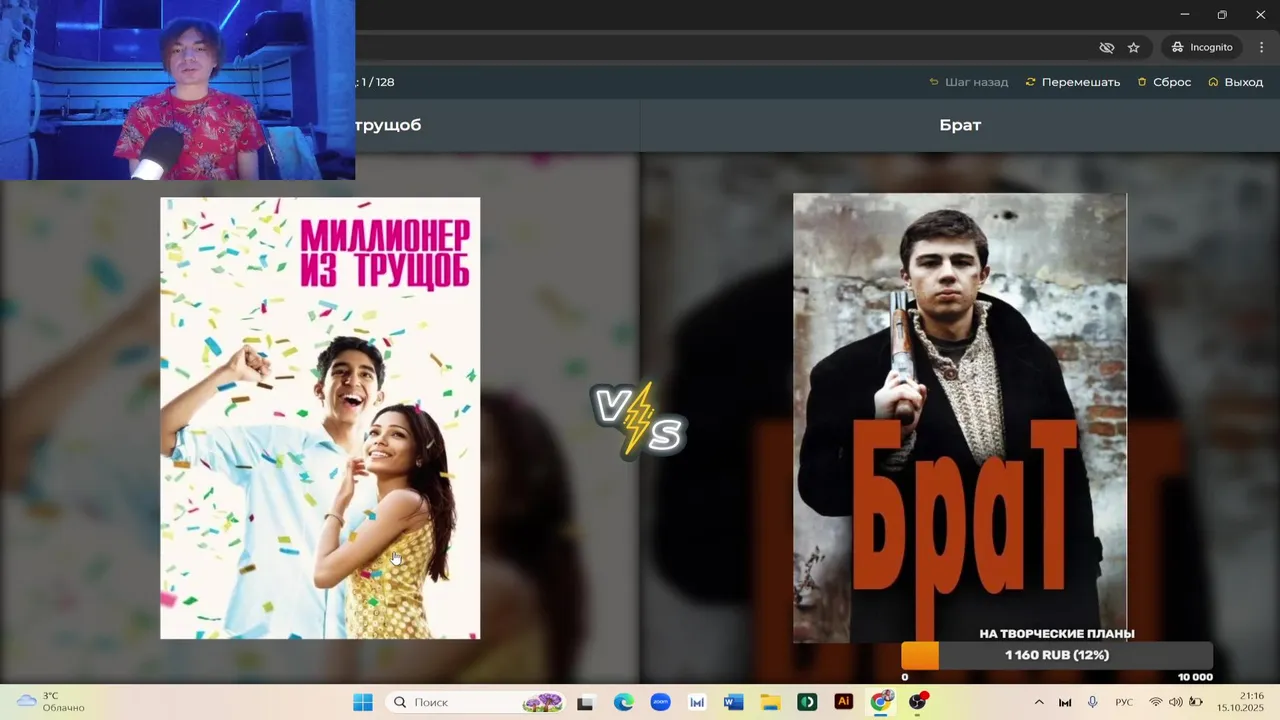Open the Windows Start menu
This screenshot has height=720, width=1280.
click(x=362, y=702)
